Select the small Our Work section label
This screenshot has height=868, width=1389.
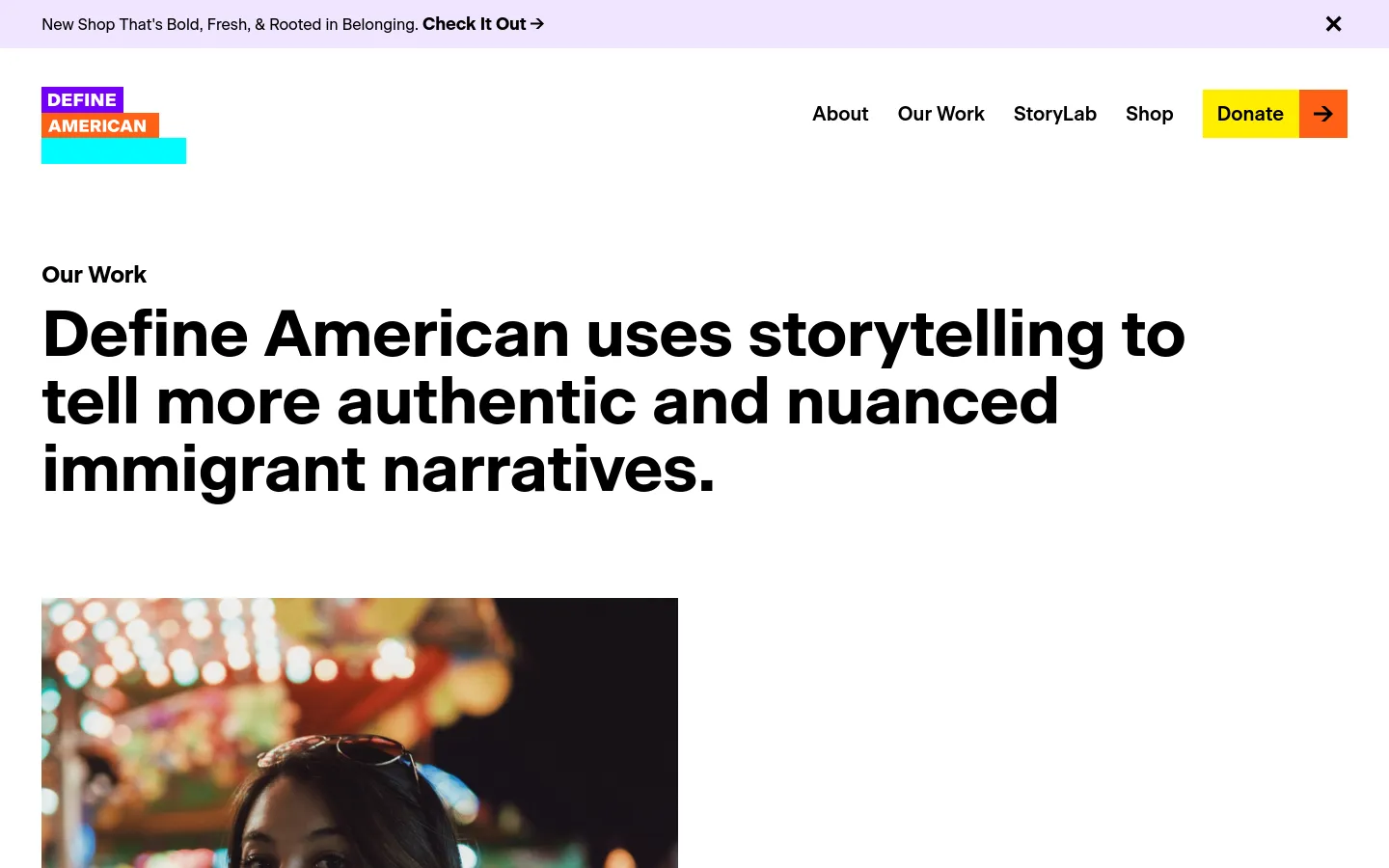[x=95, y=275]
